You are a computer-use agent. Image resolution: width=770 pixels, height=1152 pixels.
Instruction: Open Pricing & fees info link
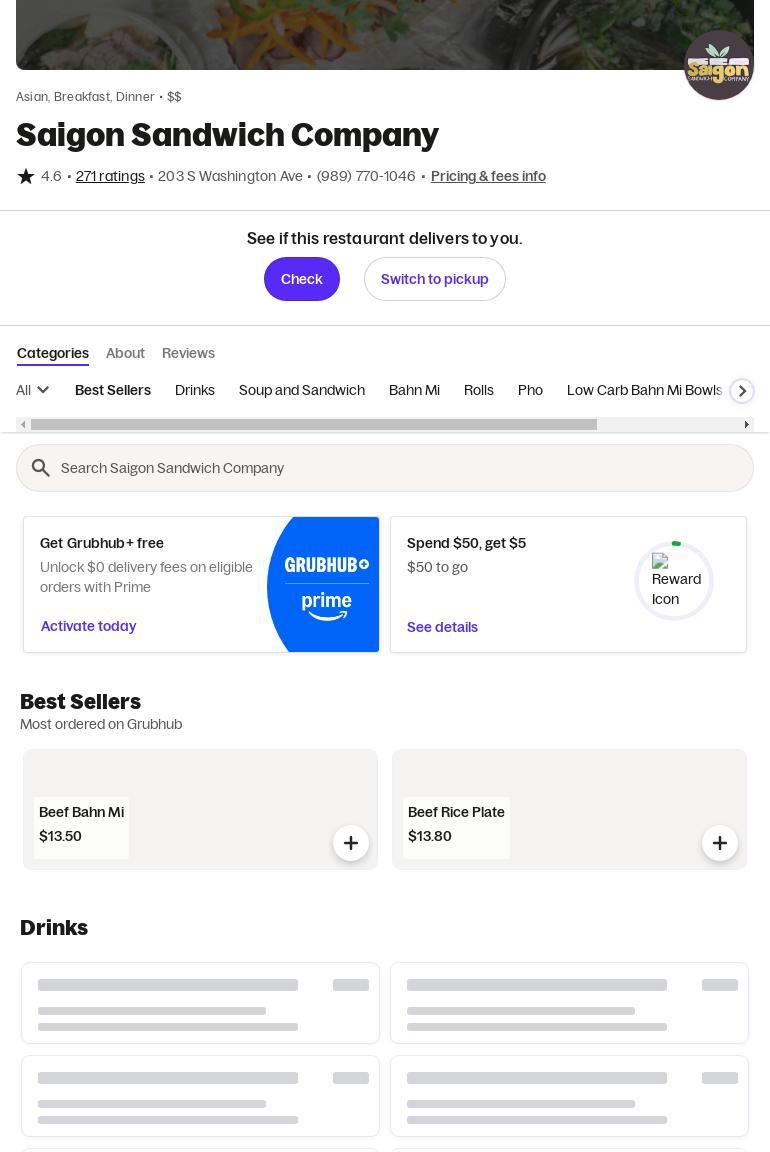[488, 176]
